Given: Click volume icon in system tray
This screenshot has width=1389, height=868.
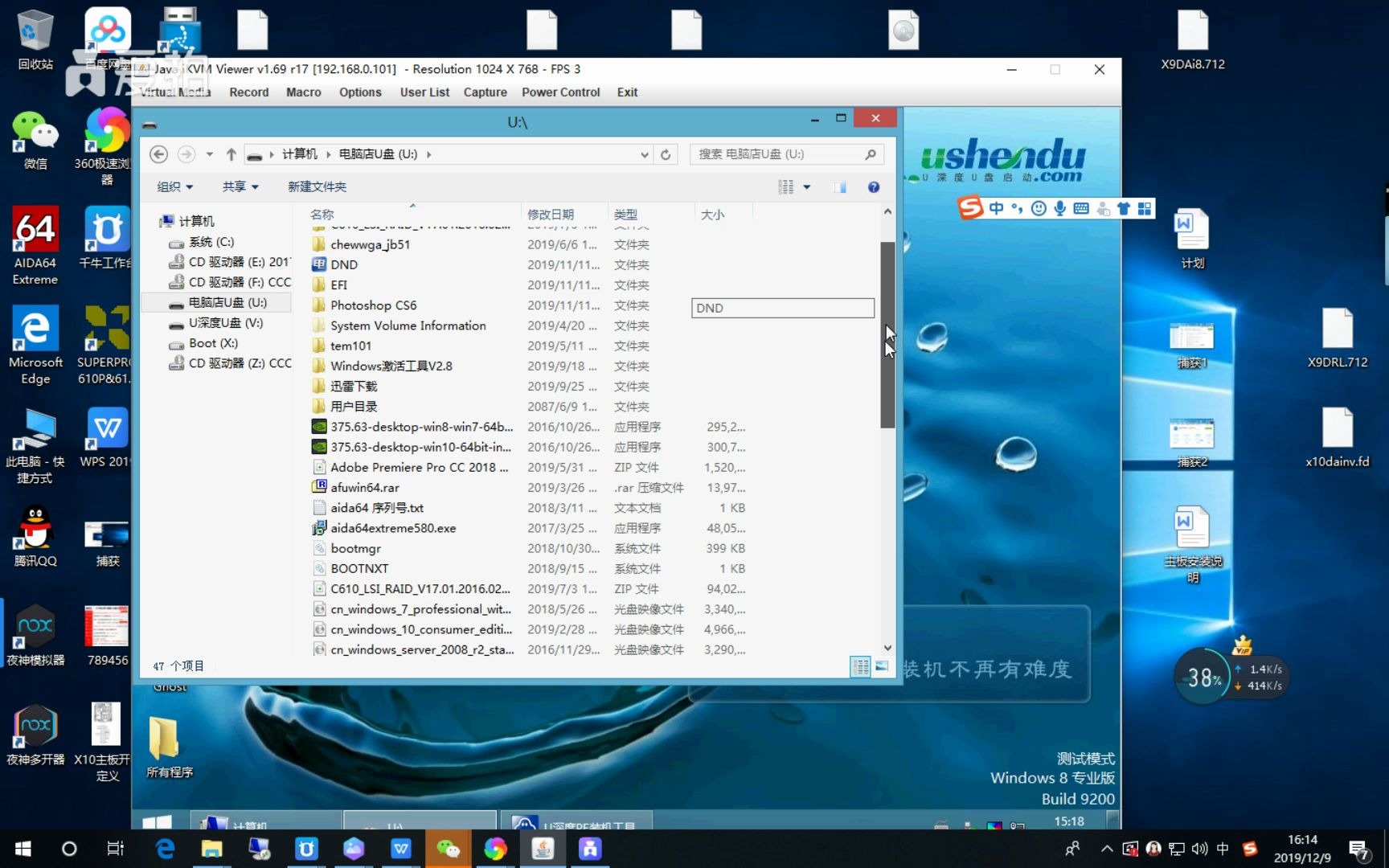Looking at the screenshot, I should [x=1199, y=850].
